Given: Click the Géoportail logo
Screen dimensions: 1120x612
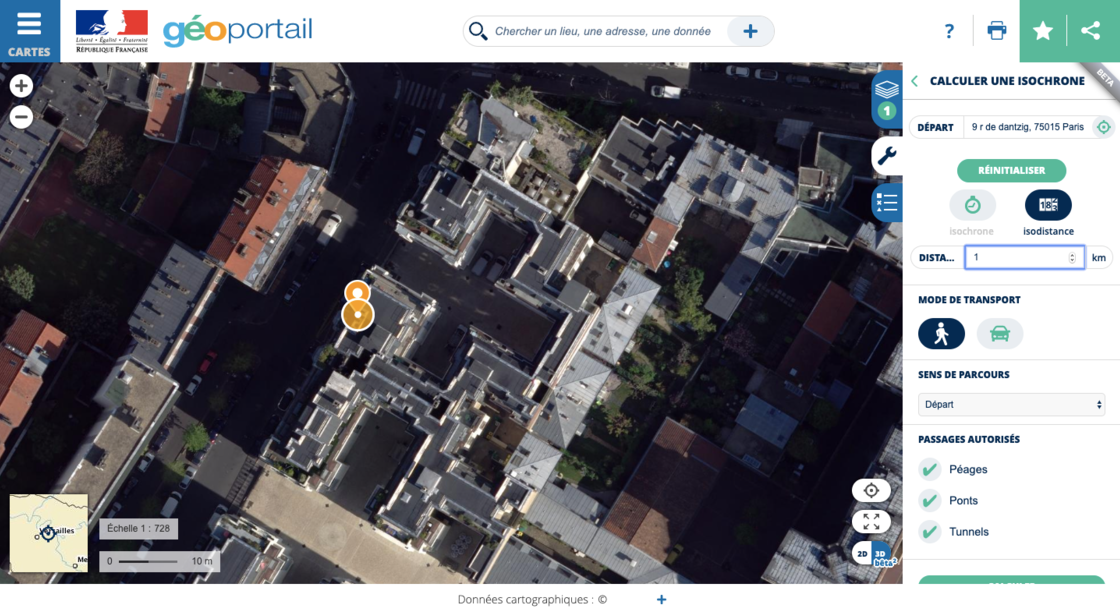Looking at the screenshot, I should (x=238, y=31).
